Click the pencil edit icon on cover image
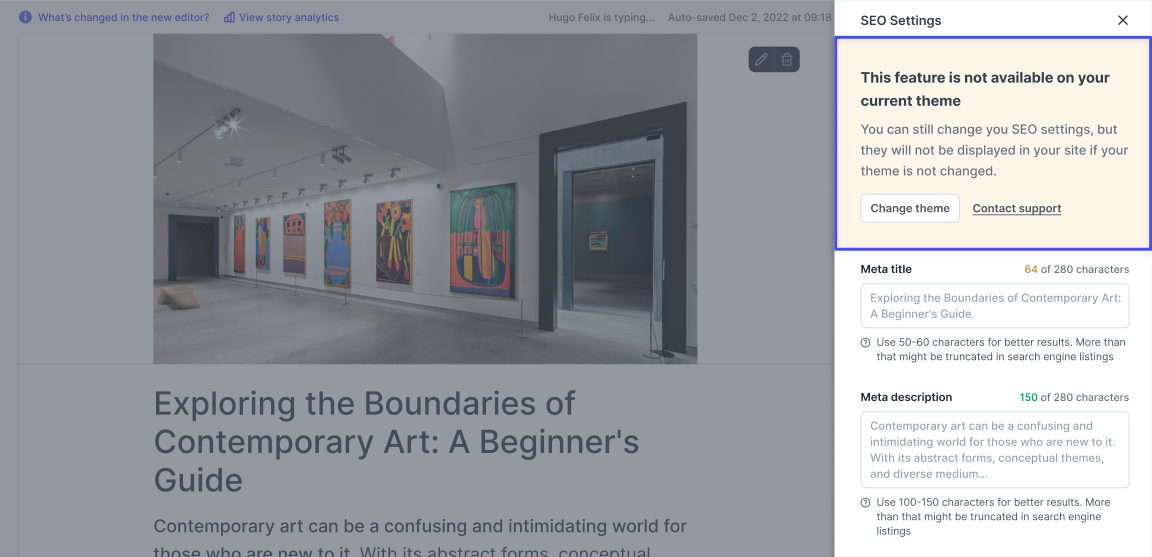 (761, 60)
